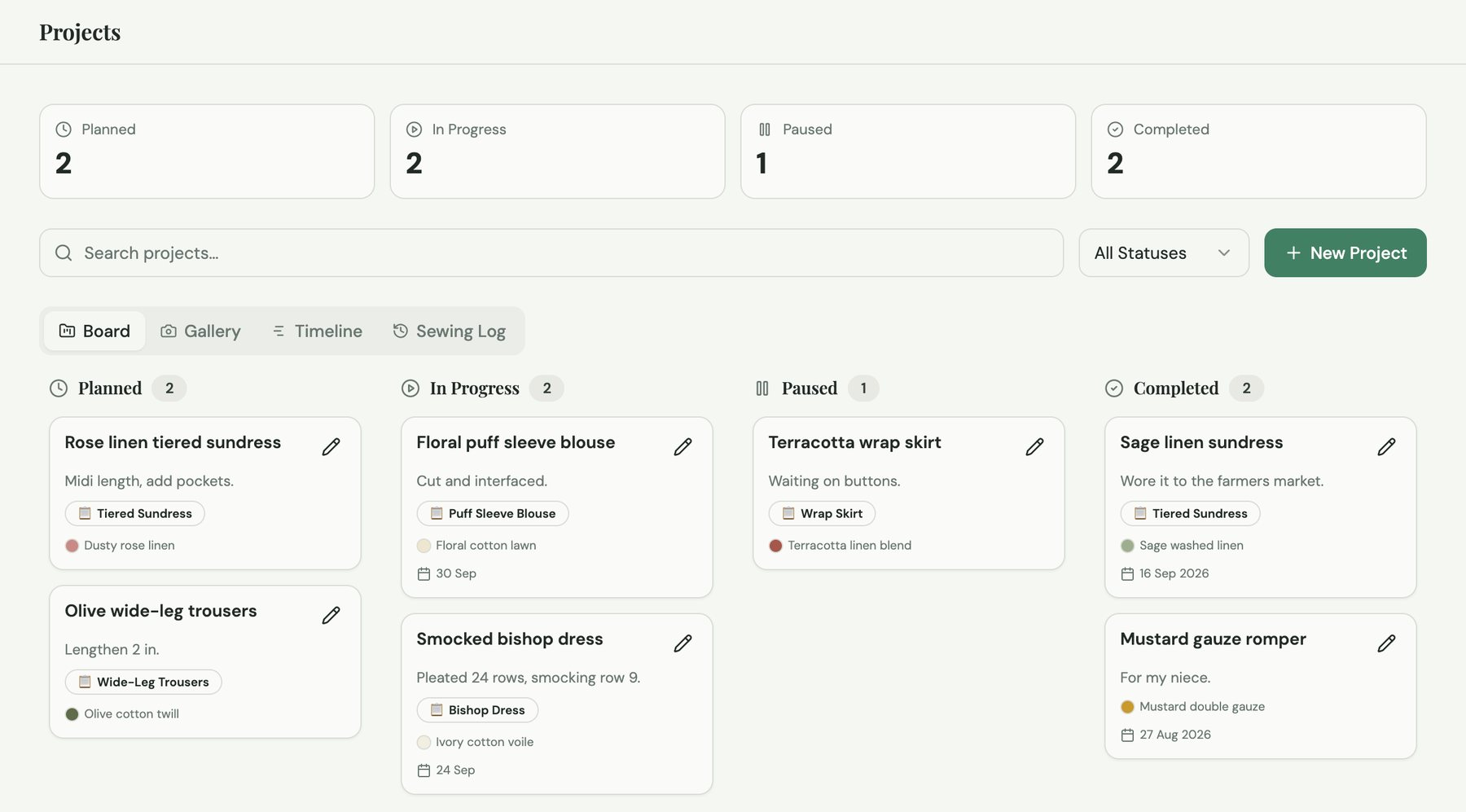Click the 24 Sep due date text
This screenshot has height=812, width=1466.
(x=455, y=770)
